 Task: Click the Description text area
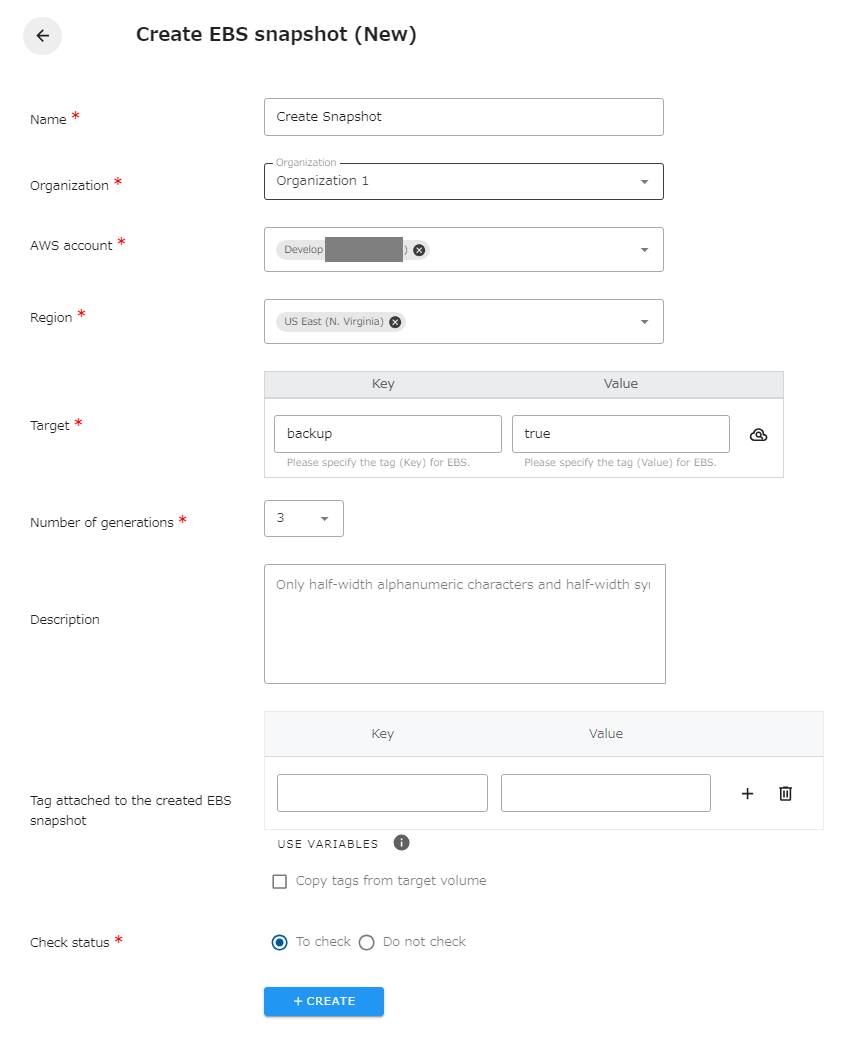(463, 623)
